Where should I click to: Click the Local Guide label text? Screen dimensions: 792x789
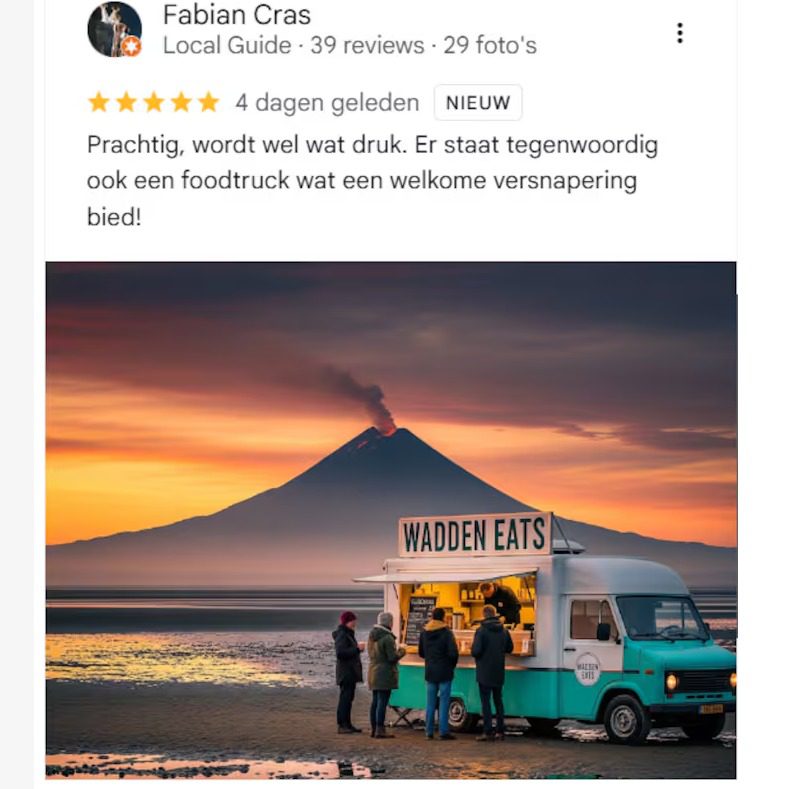pos(227,45)
